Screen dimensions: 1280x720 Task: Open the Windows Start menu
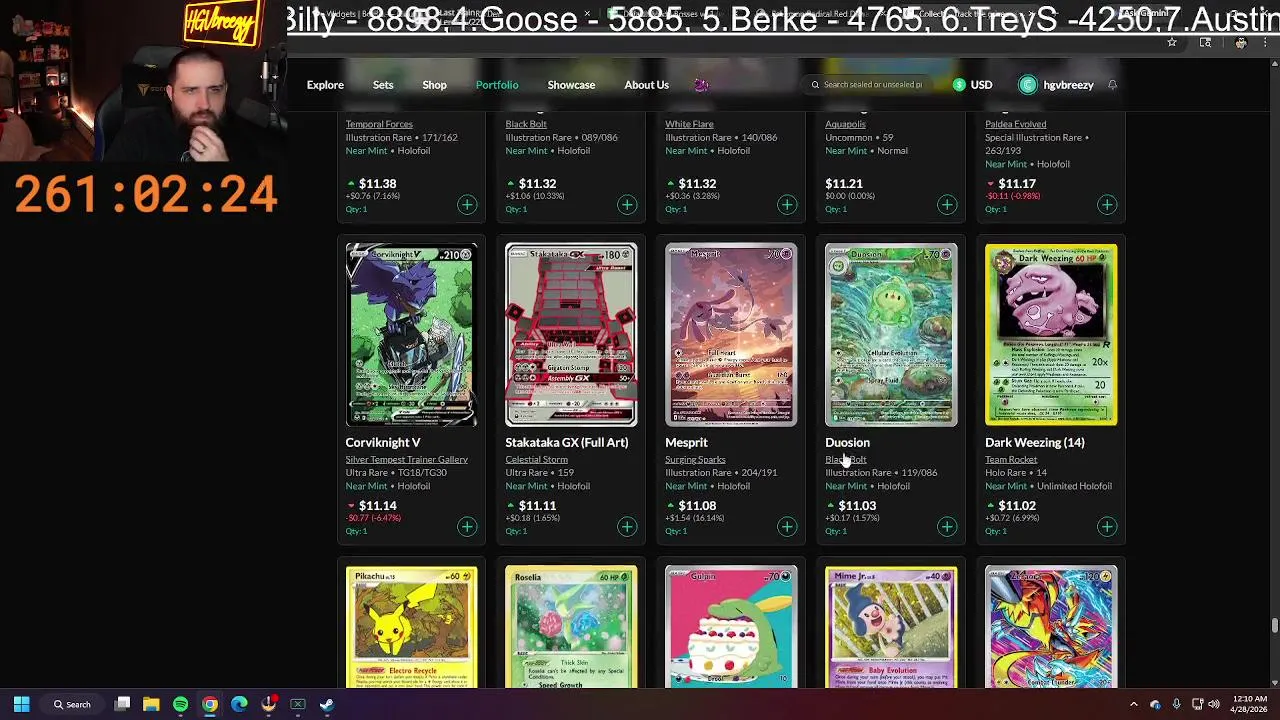pos(21,704)
